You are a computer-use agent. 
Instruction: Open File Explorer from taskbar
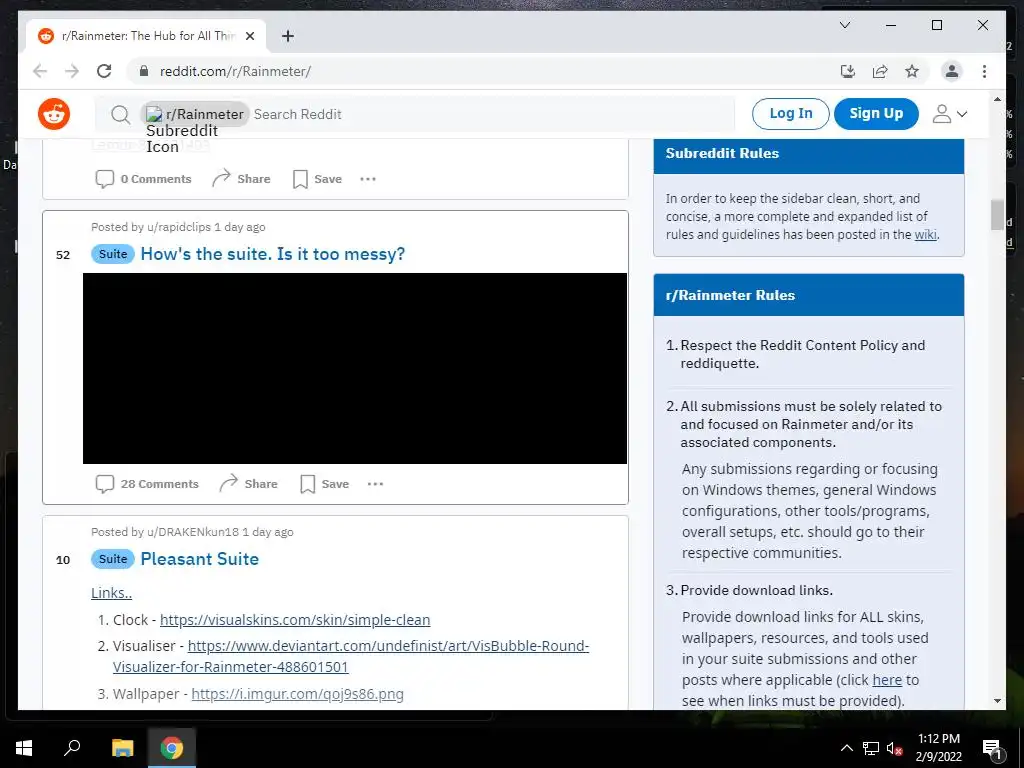pos(122,748)
